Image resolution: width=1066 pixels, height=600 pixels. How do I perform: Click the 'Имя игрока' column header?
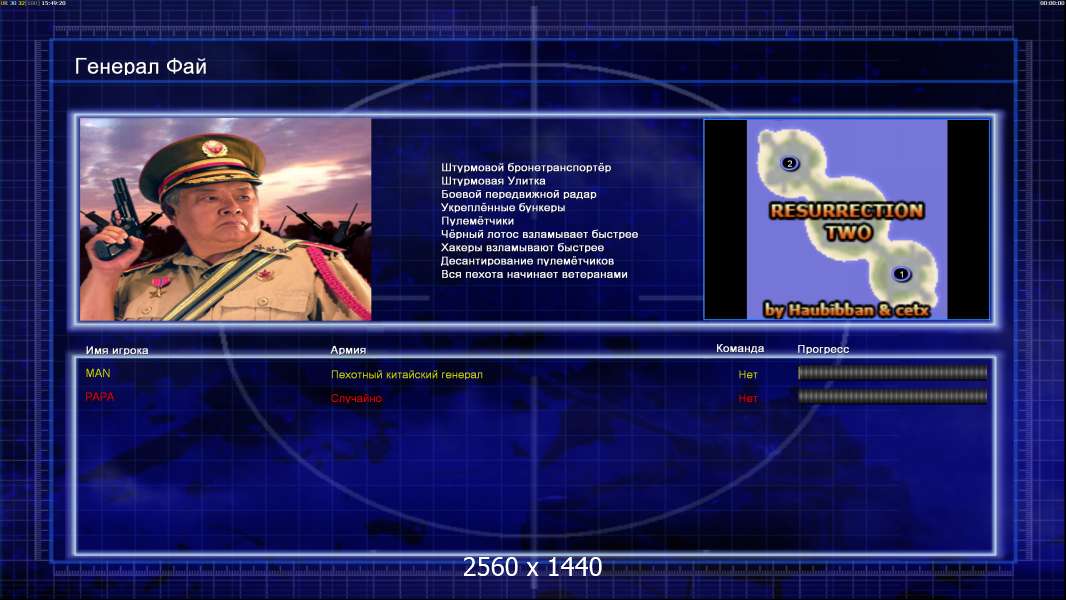(116, 351)
